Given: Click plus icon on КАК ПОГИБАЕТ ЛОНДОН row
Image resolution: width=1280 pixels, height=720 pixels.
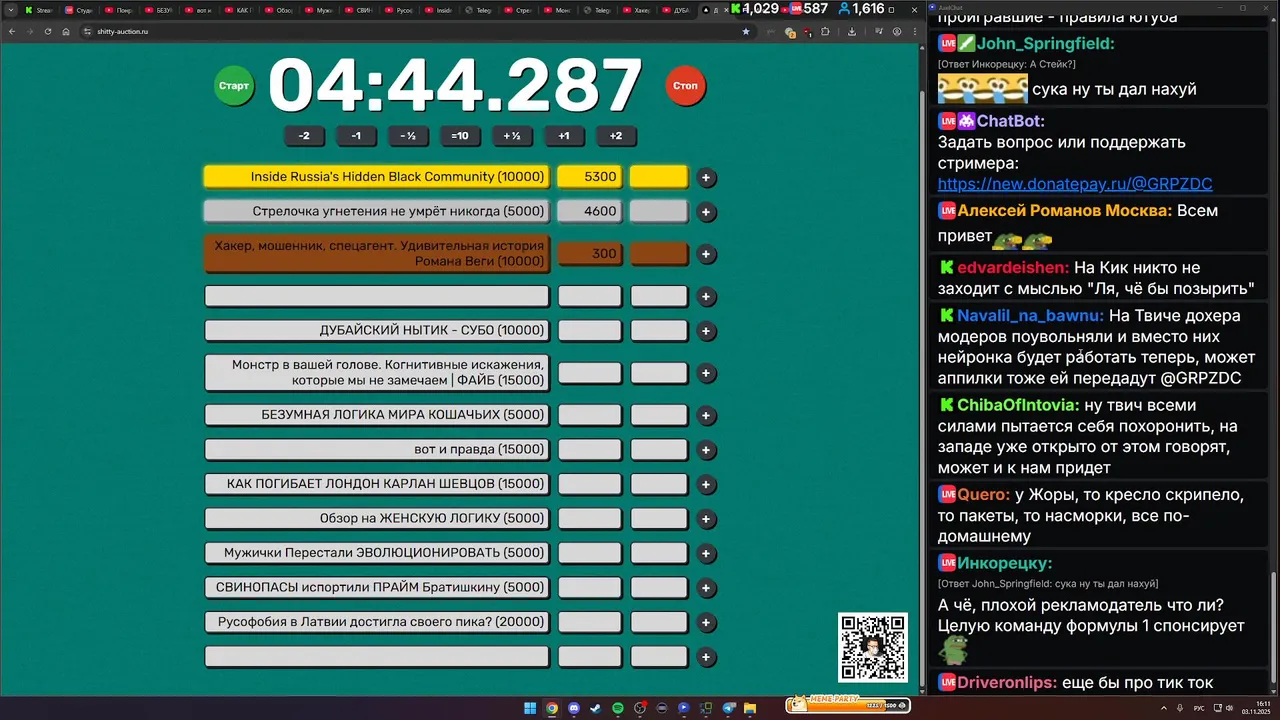Looking at the screenshot, I should click(x=706, y=485).
